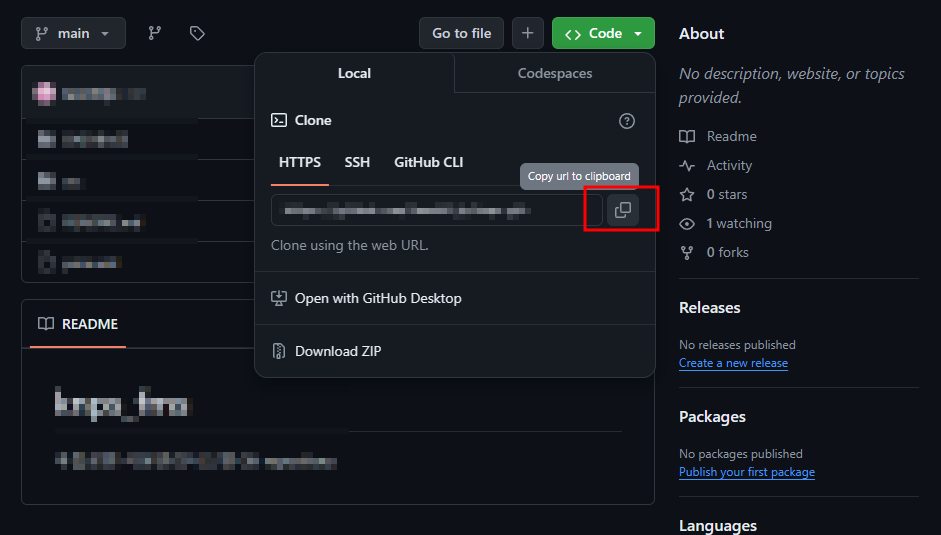Click Publish your first package
941x535 pixels.
coord(747,472)
